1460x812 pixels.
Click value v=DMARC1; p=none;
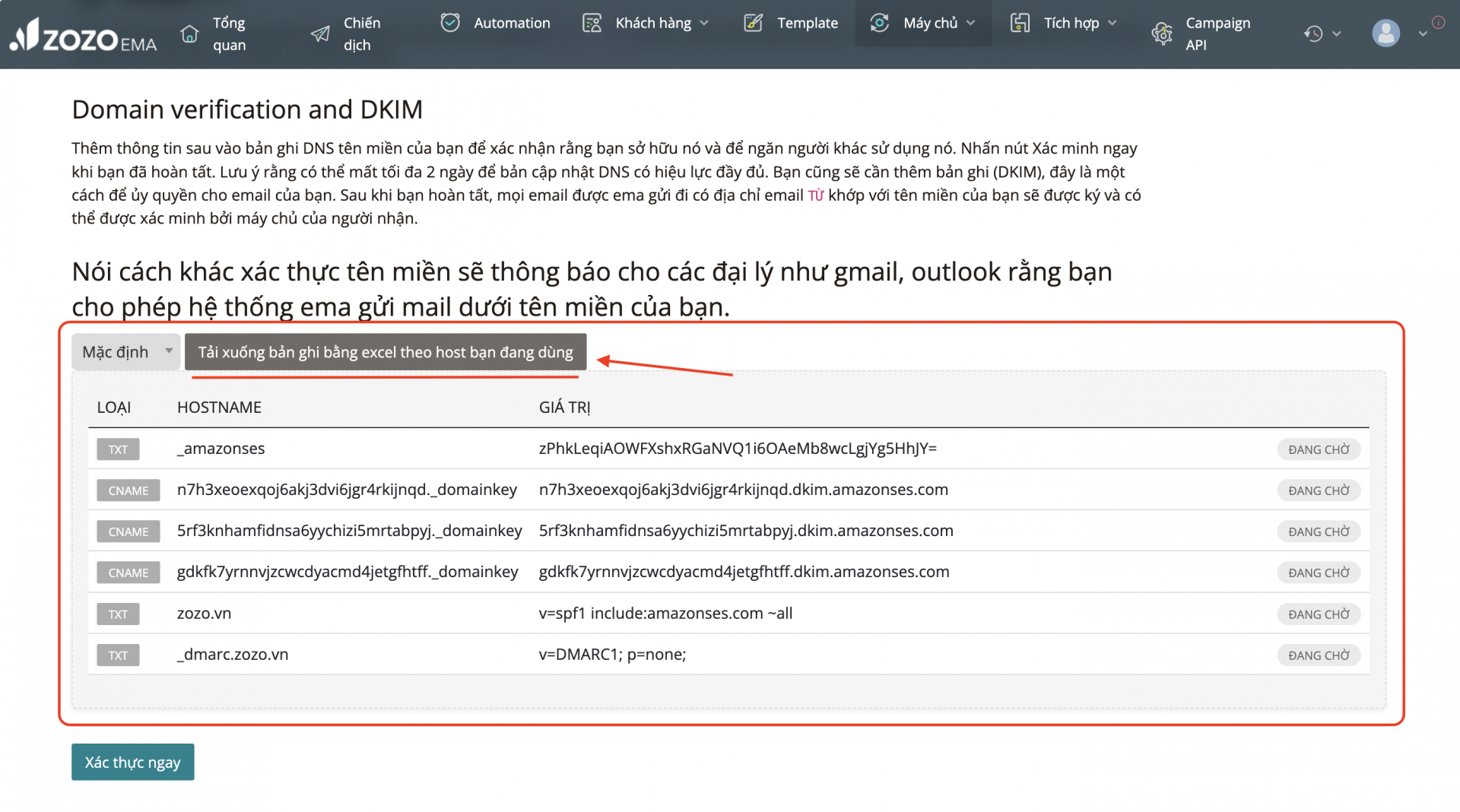coord(612,655)
